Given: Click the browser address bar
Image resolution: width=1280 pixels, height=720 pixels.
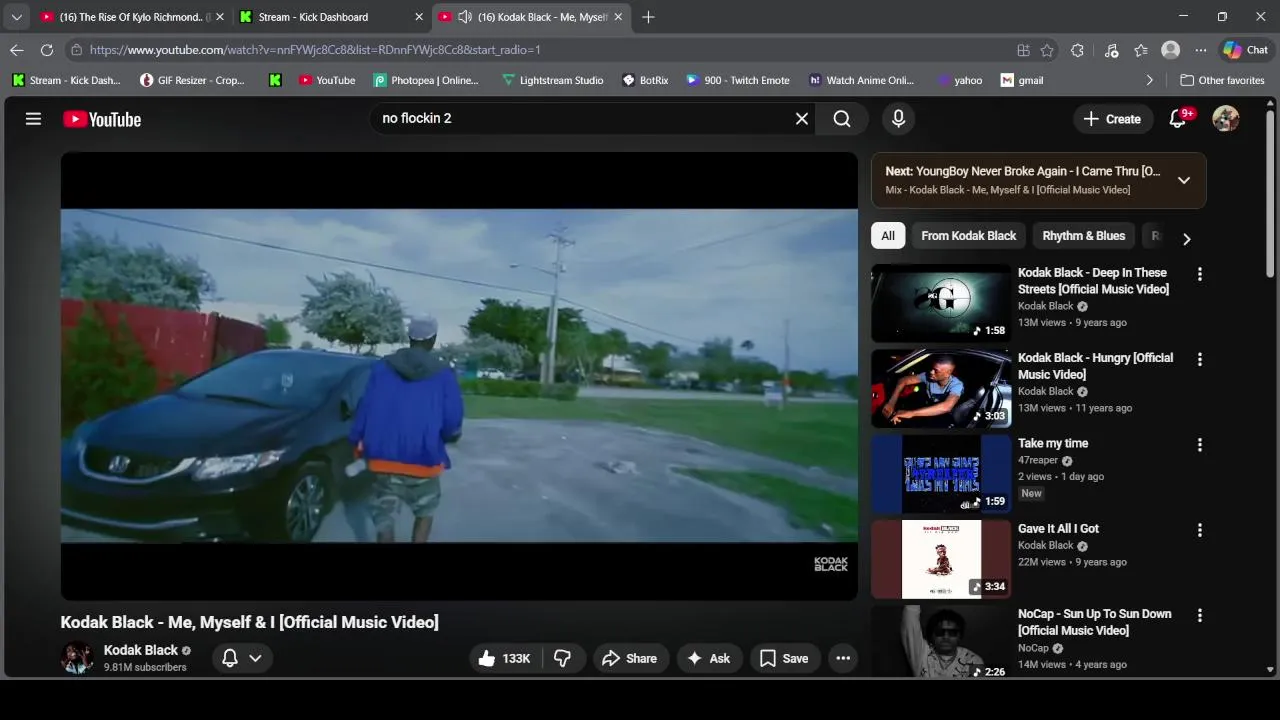Looking at the screenshot, I should 540,50.
